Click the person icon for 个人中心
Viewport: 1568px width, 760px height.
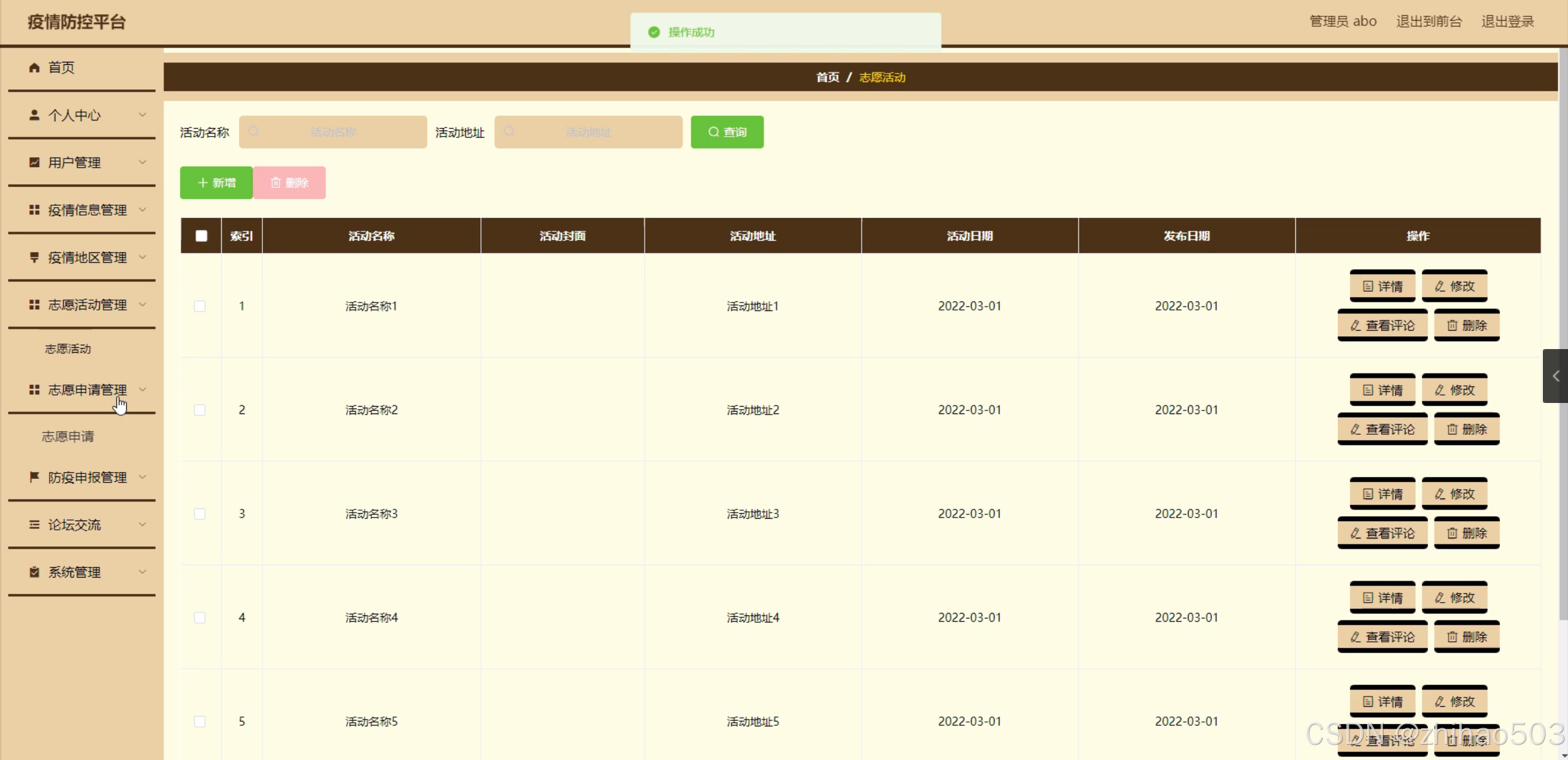tap(34, 115)
